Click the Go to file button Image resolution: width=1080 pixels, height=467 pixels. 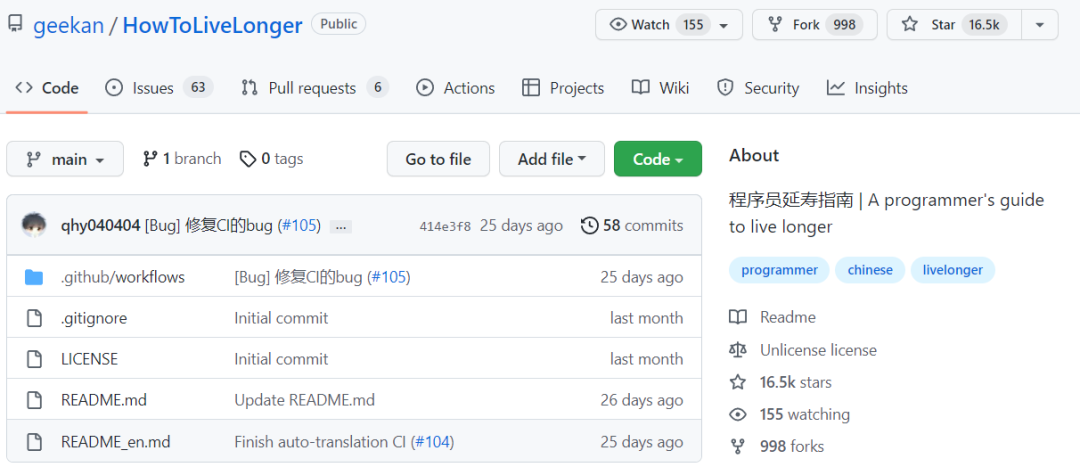pos(438,159)
